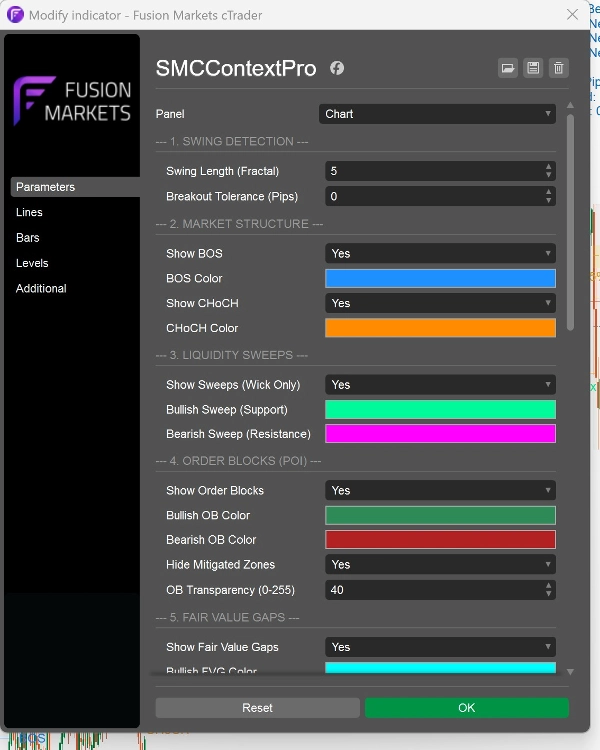
Task: Close the Modify indicator window
Action: (572, 15)
